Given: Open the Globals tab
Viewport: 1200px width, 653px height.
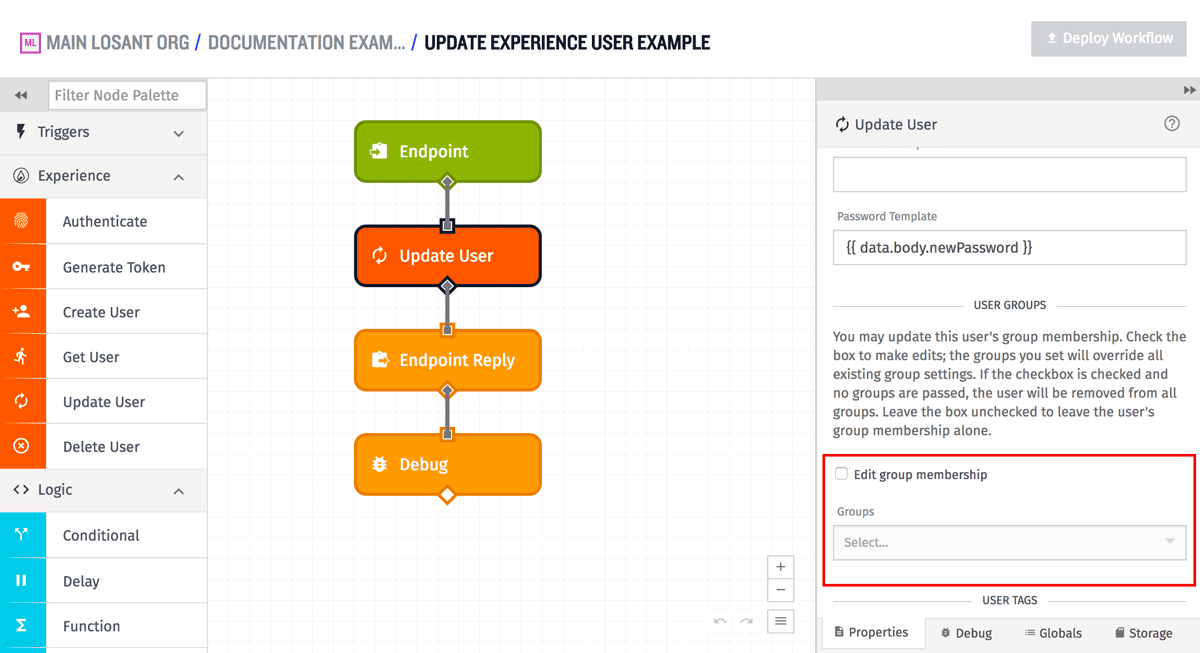Looking at the screenshot, I should [x=1053, y=633].
